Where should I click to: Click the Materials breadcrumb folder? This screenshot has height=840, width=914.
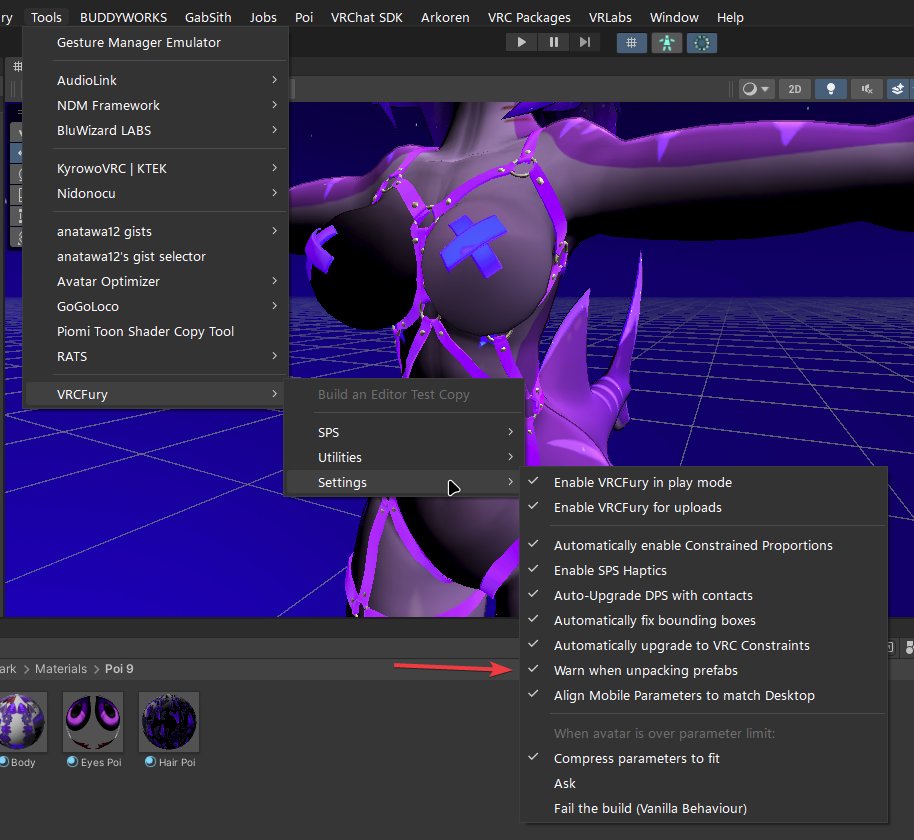(x=61, y=669)
